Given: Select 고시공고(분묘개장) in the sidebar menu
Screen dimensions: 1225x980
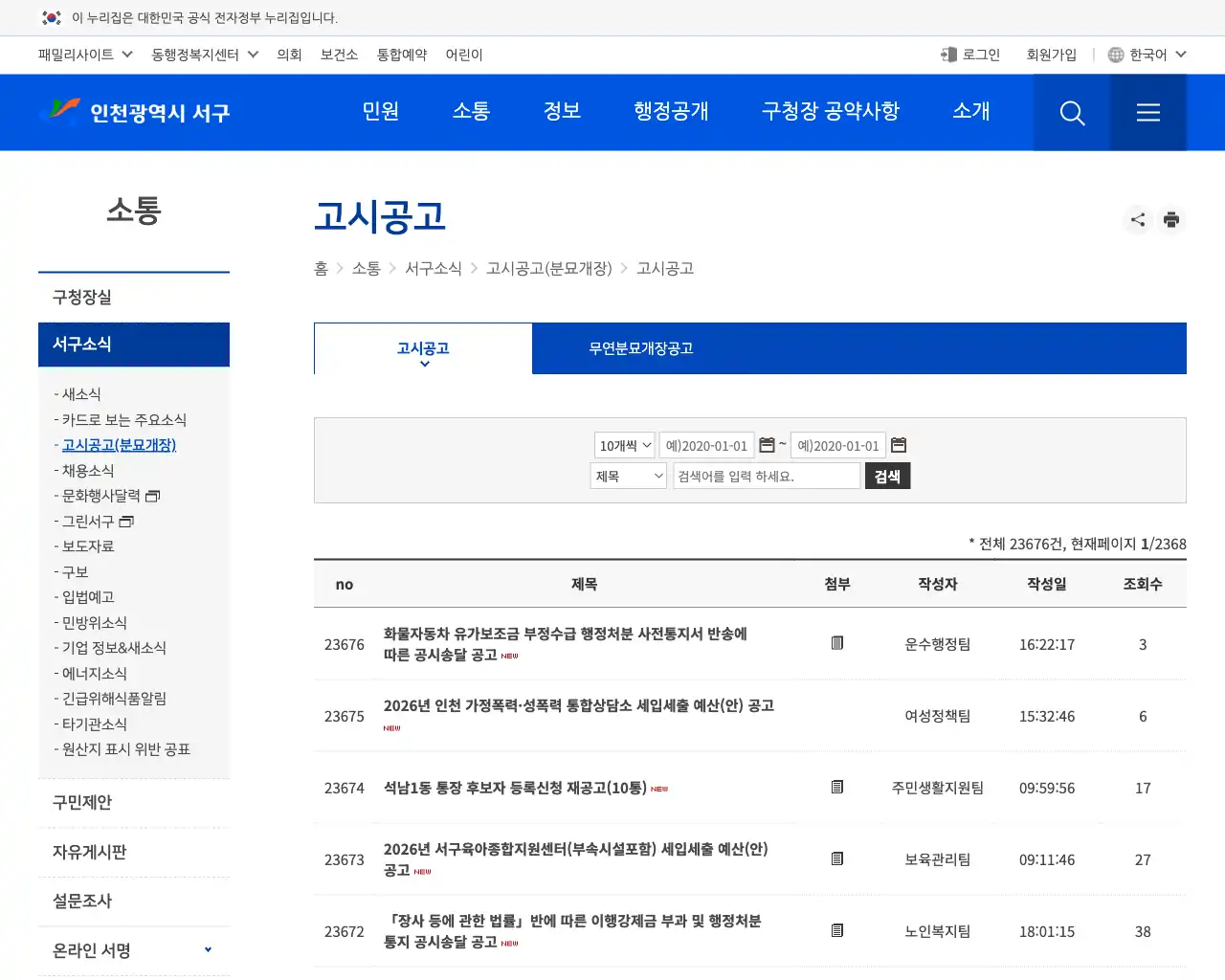Looking at the screenshot, I should pyautogui.click(x=118, y=445).
